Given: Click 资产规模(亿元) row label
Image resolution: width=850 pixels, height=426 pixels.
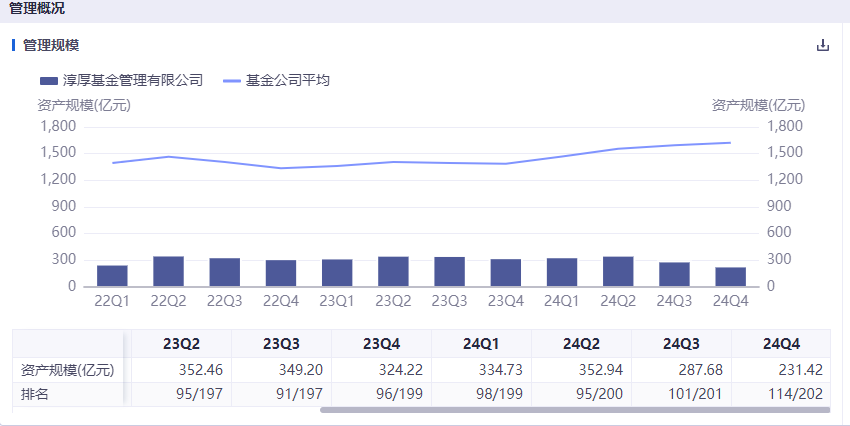Looking at the screenshot, I should [x=68, y=370].
